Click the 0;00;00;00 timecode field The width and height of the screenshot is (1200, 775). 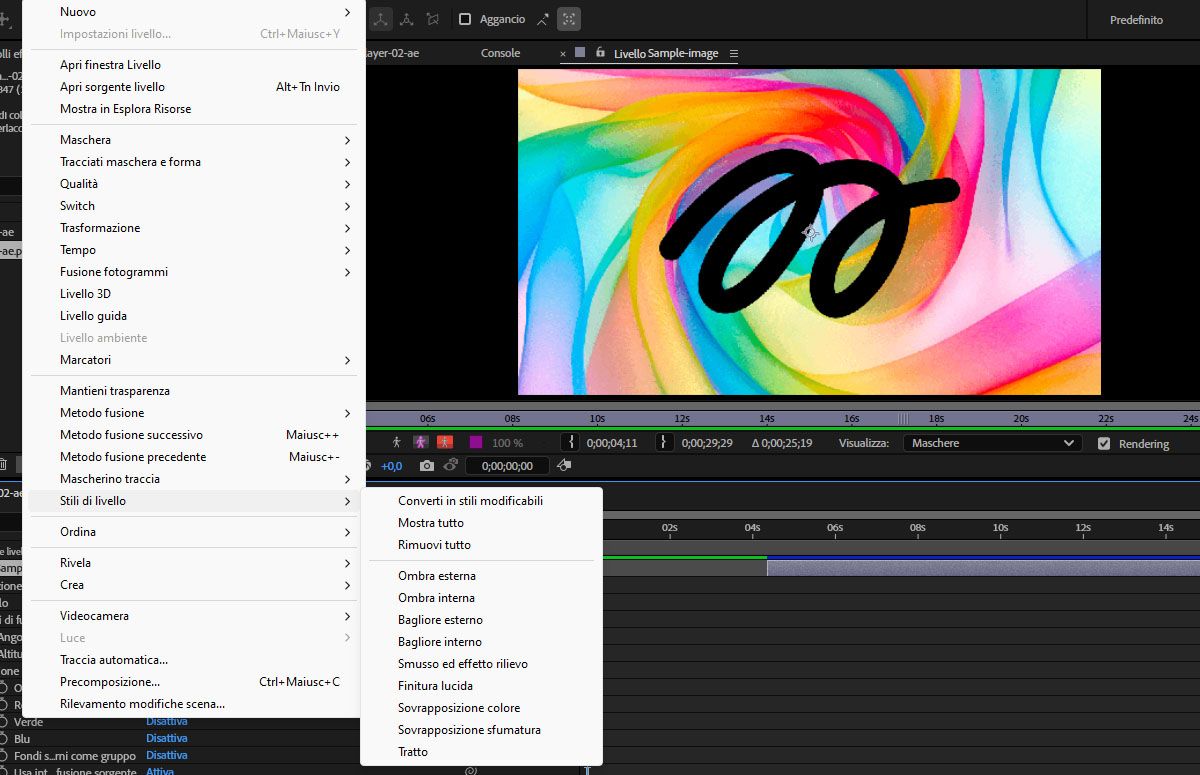point(507,466)
